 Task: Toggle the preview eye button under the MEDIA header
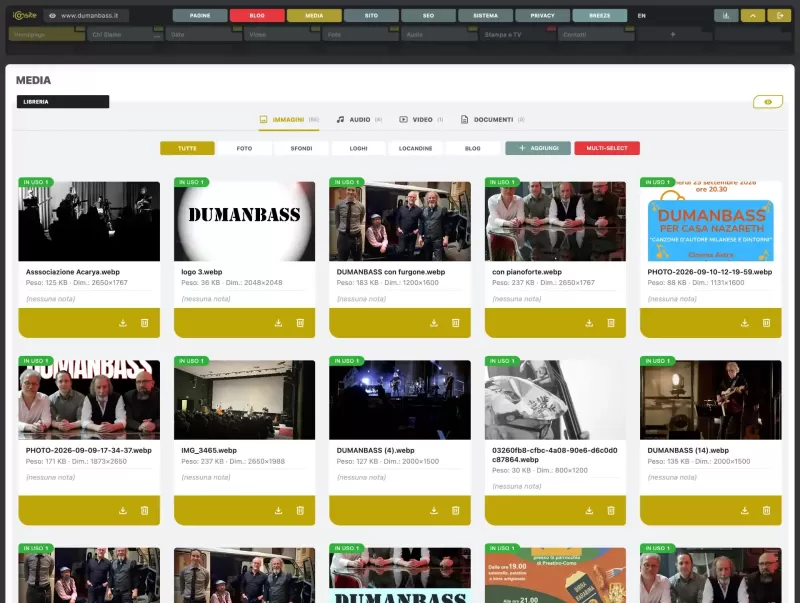[768, 102]
